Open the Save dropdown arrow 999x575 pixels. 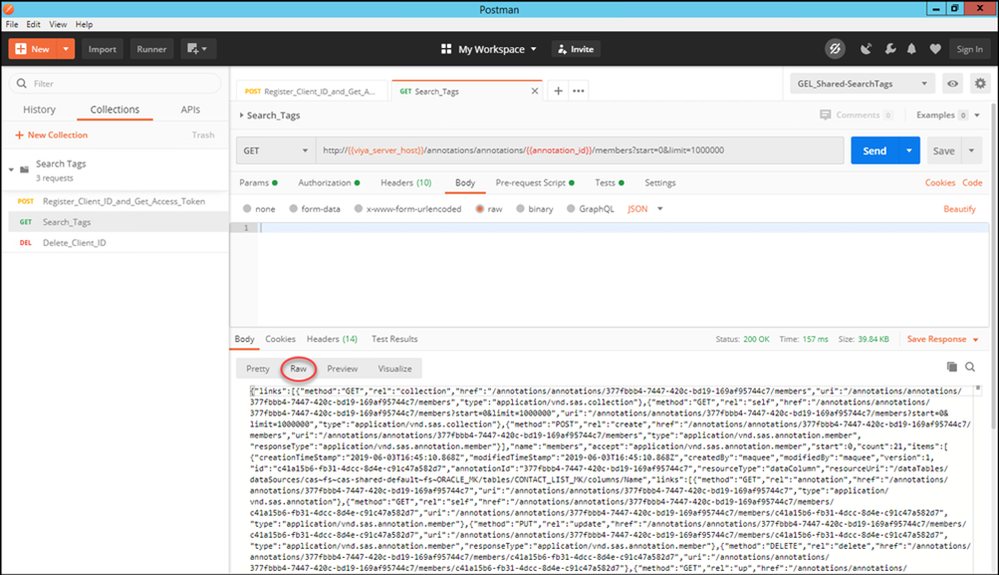pyautogui.click(x=972, y=150)
